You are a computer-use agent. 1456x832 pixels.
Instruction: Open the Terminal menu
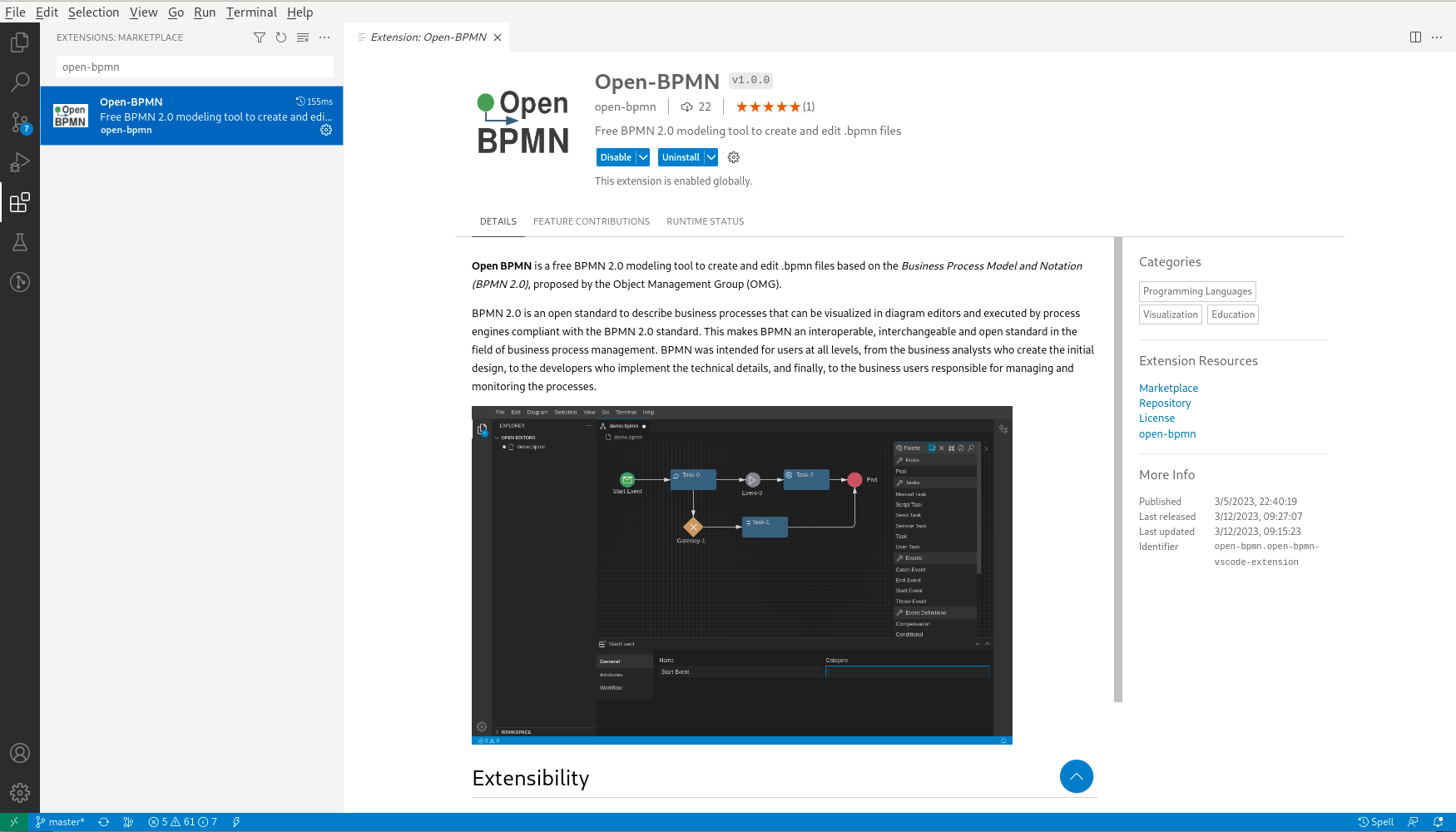[x=251, y=12]
